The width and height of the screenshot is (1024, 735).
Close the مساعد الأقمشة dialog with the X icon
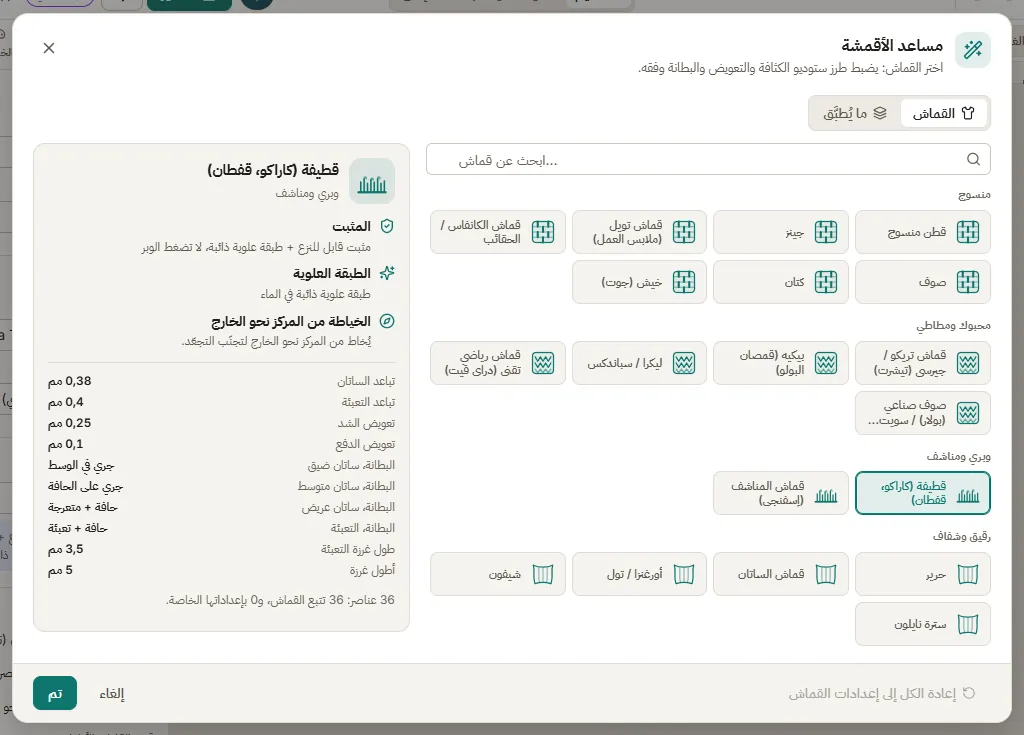tap(49, 48)
